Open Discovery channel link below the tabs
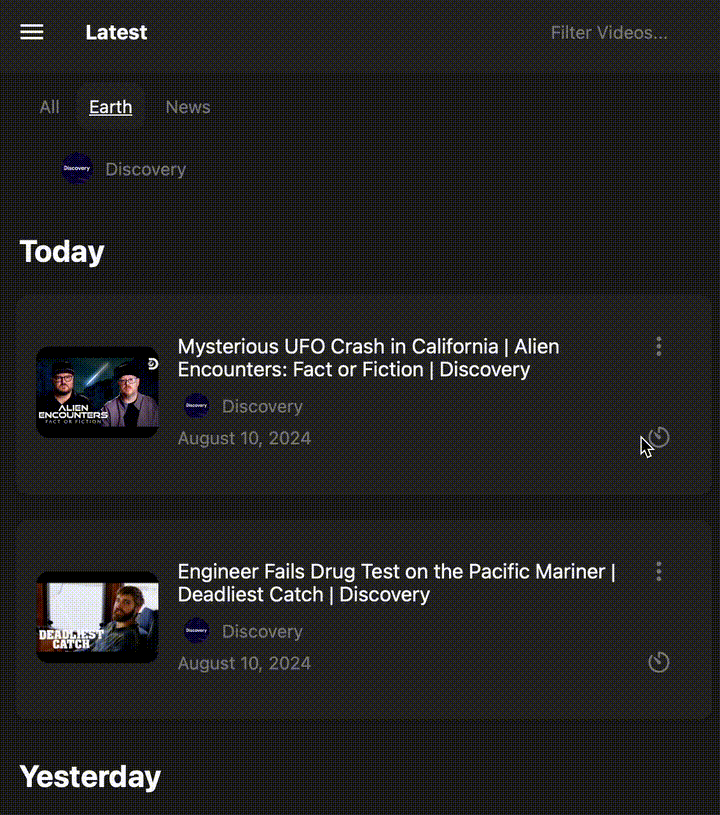The image size is (720, 815). tap(146, 169)
